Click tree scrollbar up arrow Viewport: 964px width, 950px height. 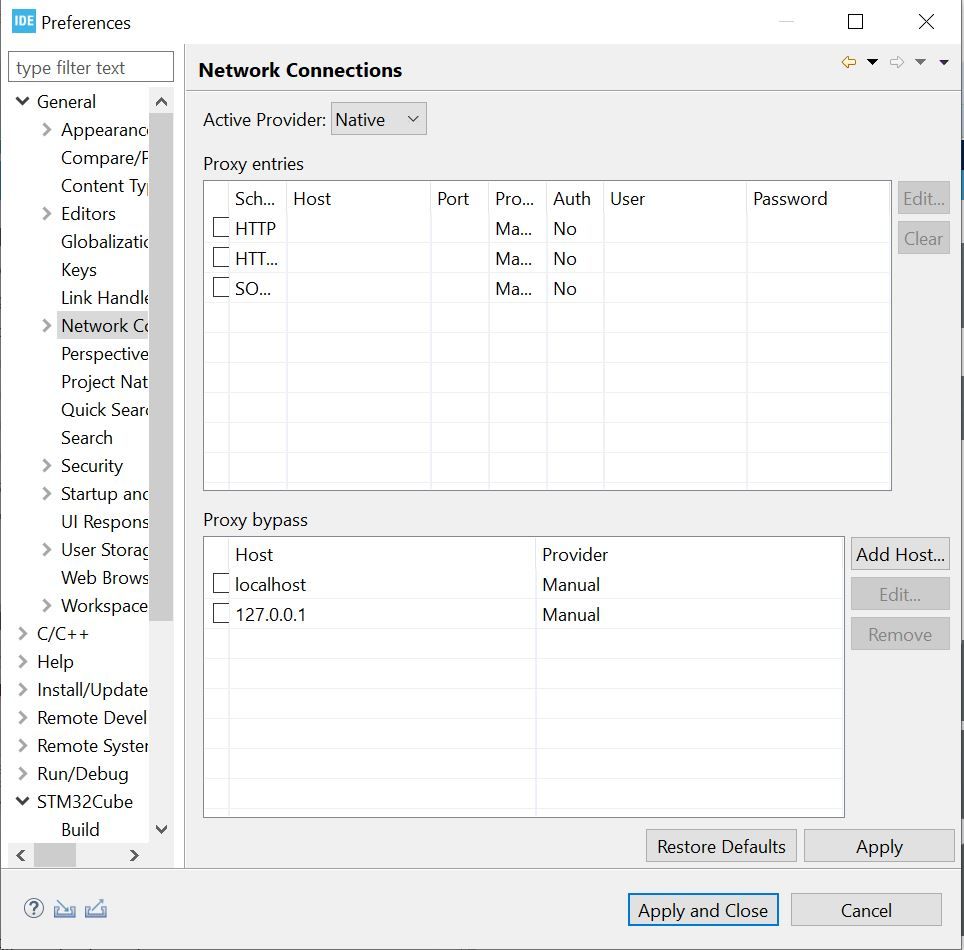coord(161,101)
